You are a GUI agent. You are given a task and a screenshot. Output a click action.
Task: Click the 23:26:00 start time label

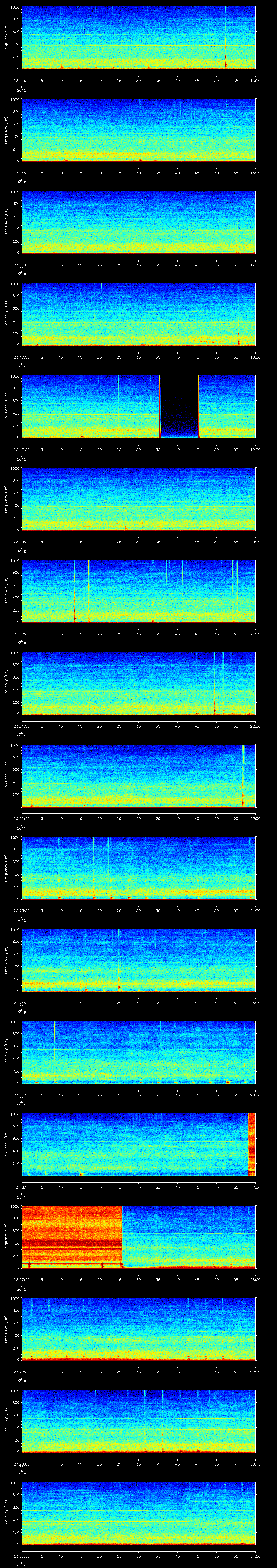[21, 1187]
